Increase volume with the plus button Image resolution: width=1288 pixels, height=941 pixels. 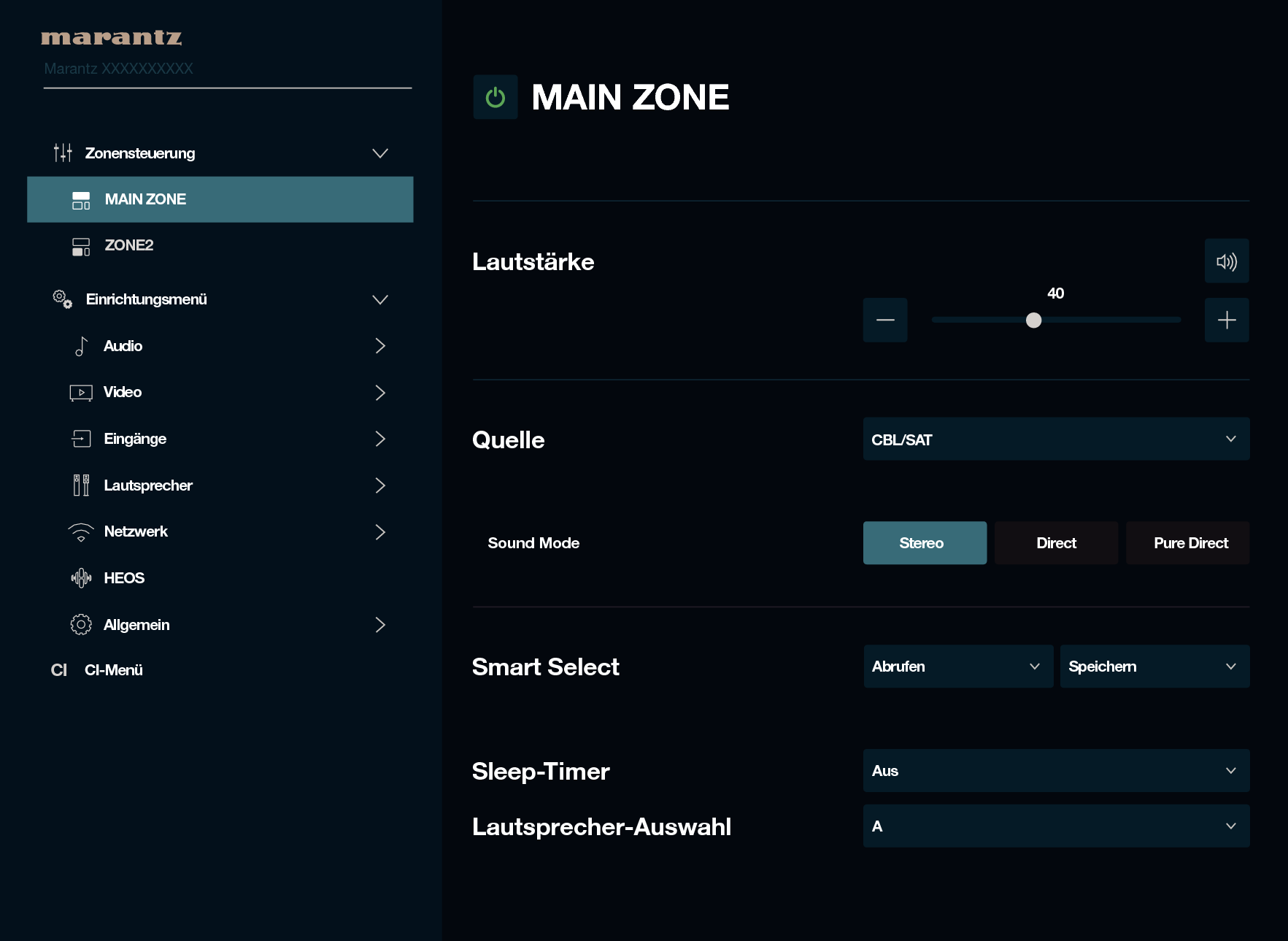click(1226, 320)
